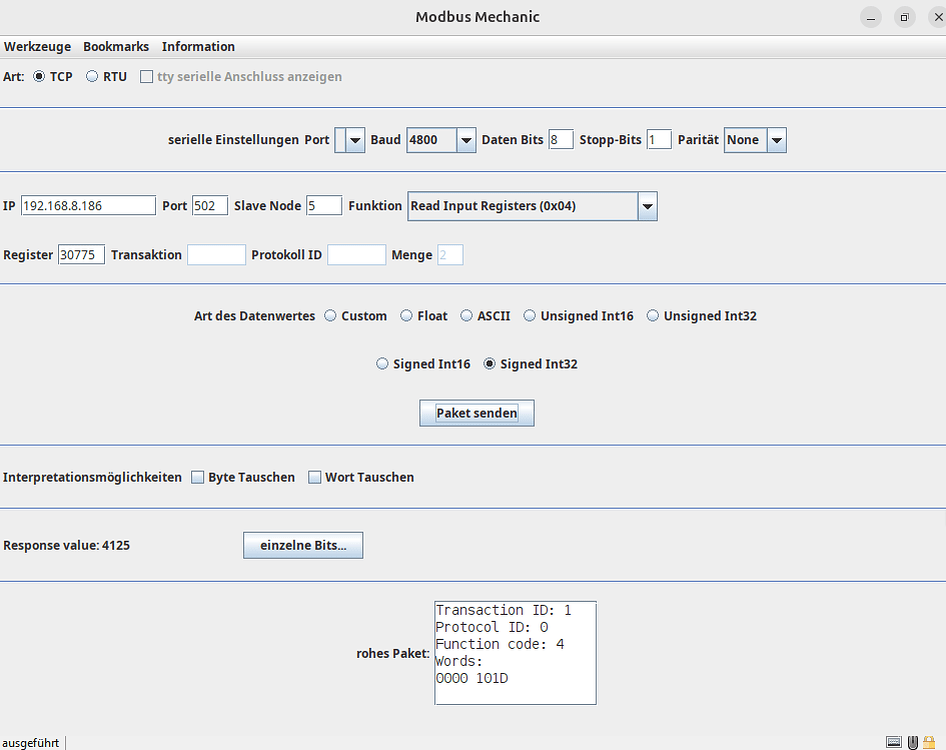Open the Parität dropdown

pyautogui.click(x=777, y=140)
